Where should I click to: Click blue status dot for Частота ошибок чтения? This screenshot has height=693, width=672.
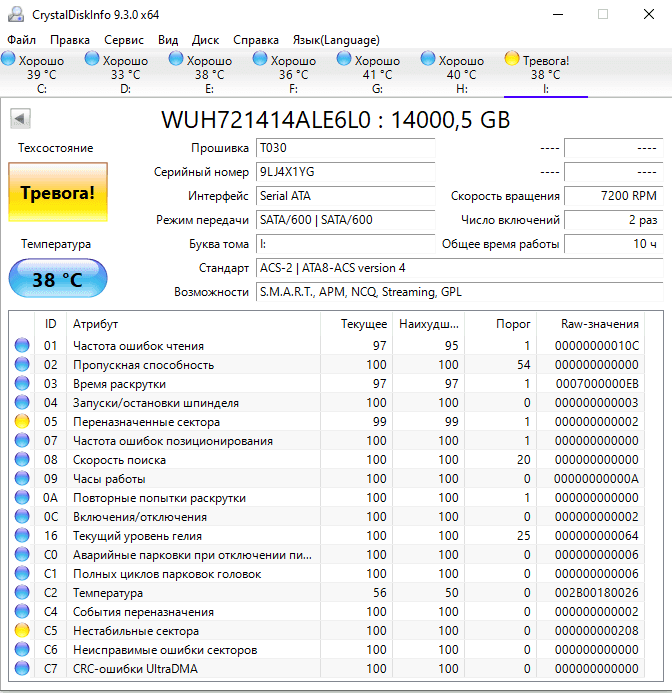tap(22, 346)
